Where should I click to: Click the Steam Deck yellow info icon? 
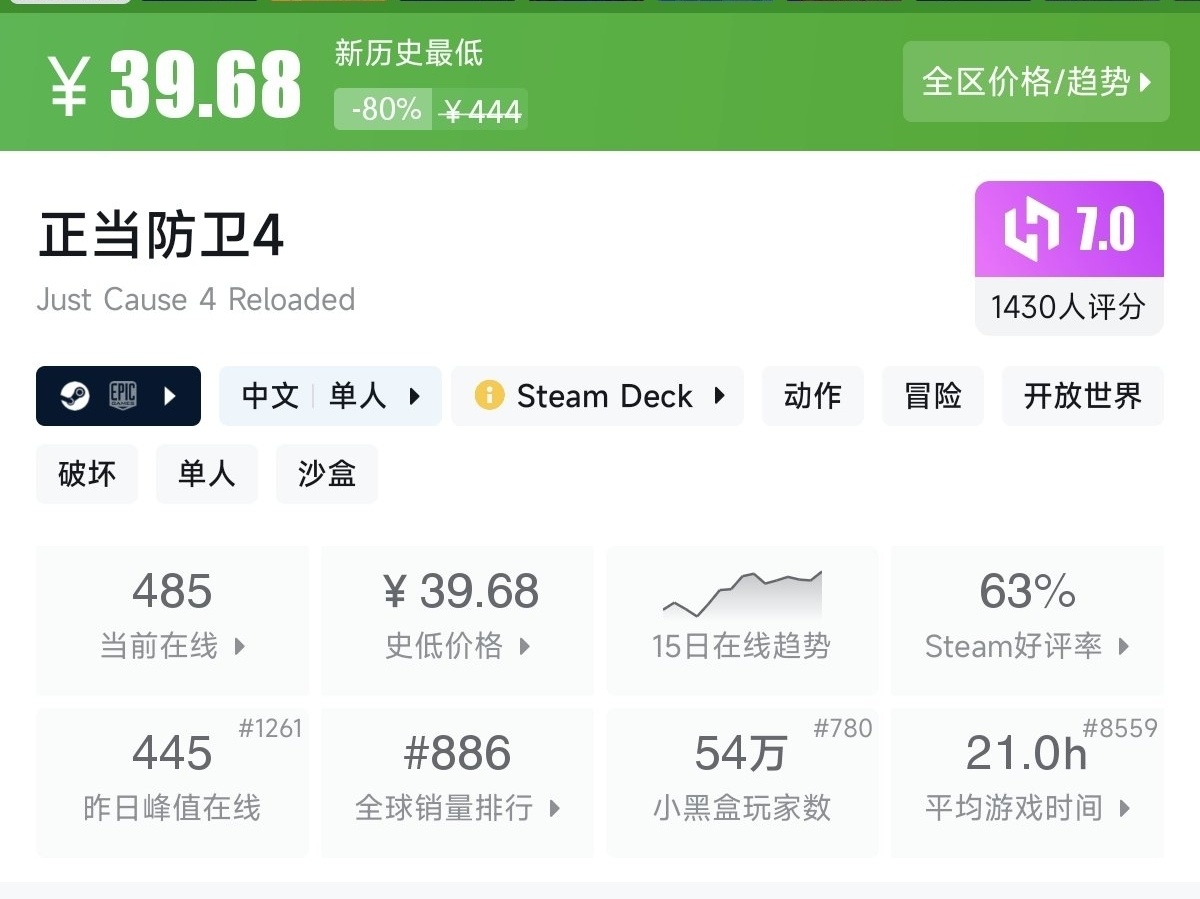489,396
